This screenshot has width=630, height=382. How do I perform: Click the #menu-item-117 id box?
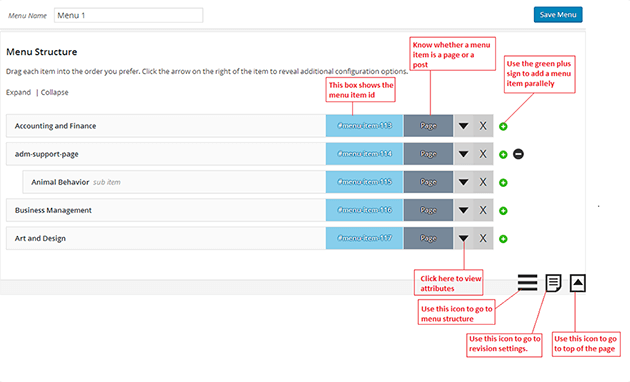click(x=364, y=239)
